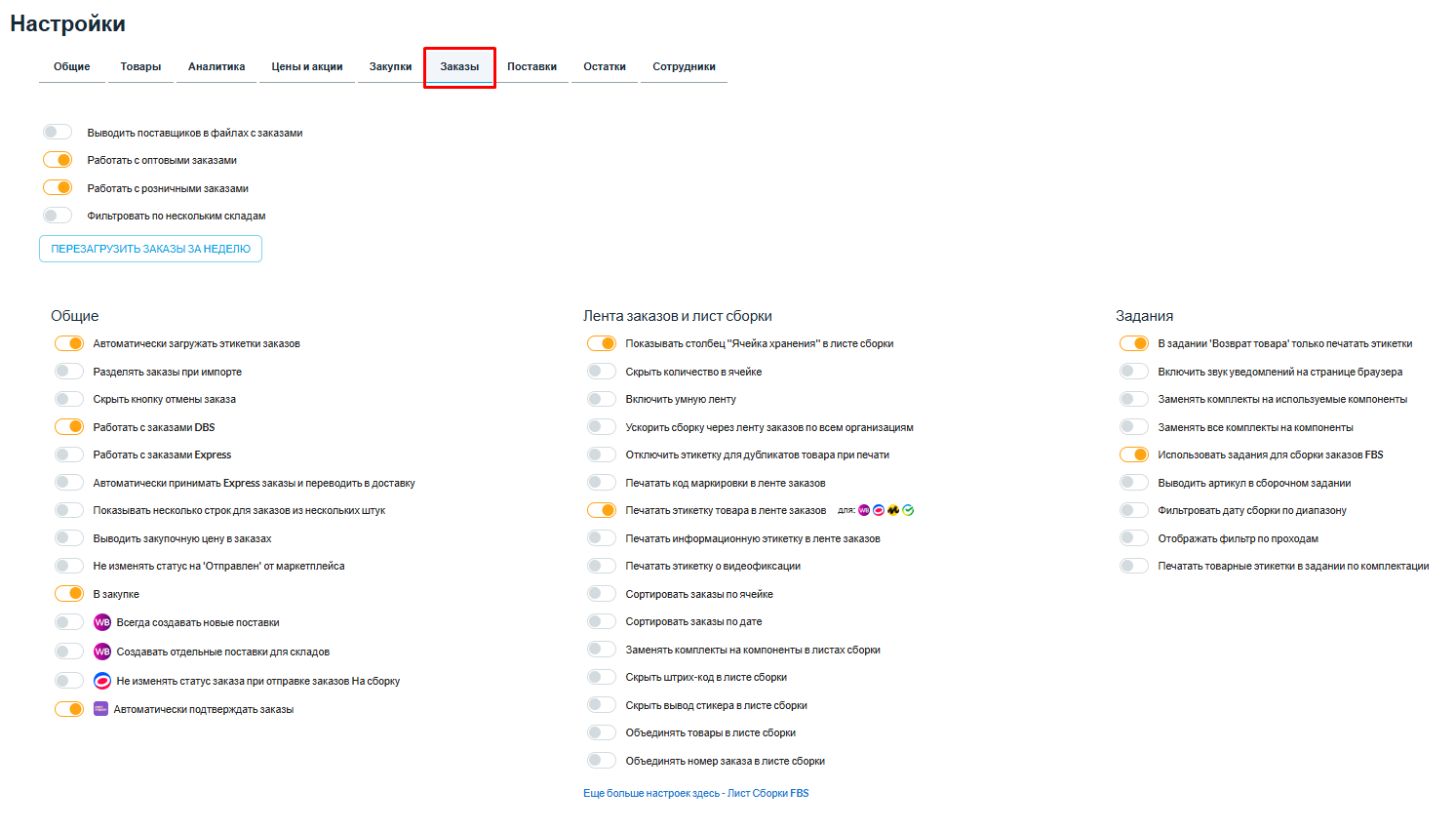Disable "Работать с оптовыми заказами" switch
Screen dimensions: 1456x830
[x=58, y=160]
